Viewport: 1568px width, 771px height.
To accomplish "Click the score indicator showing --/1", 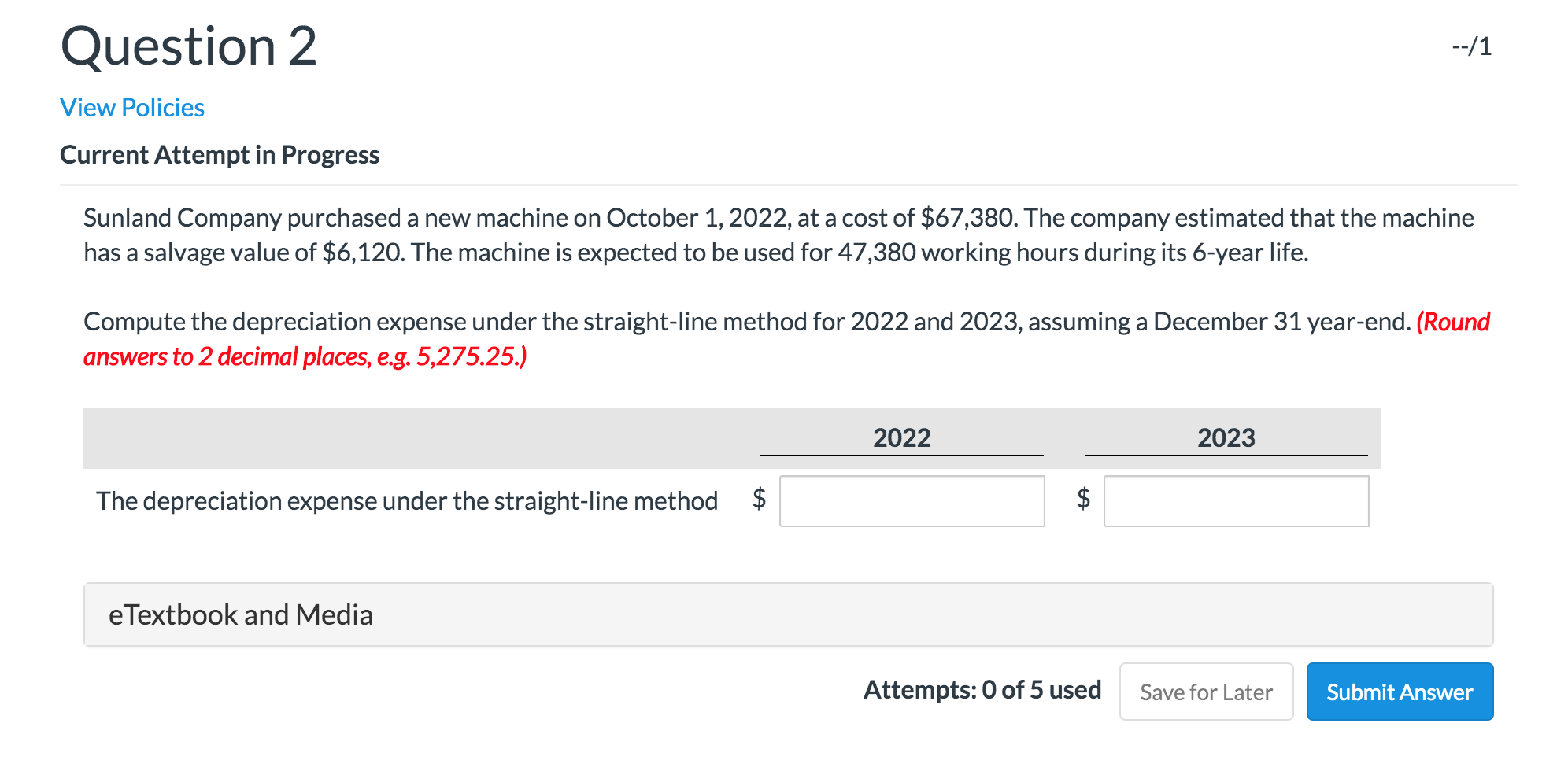I will click(1471, 47).
